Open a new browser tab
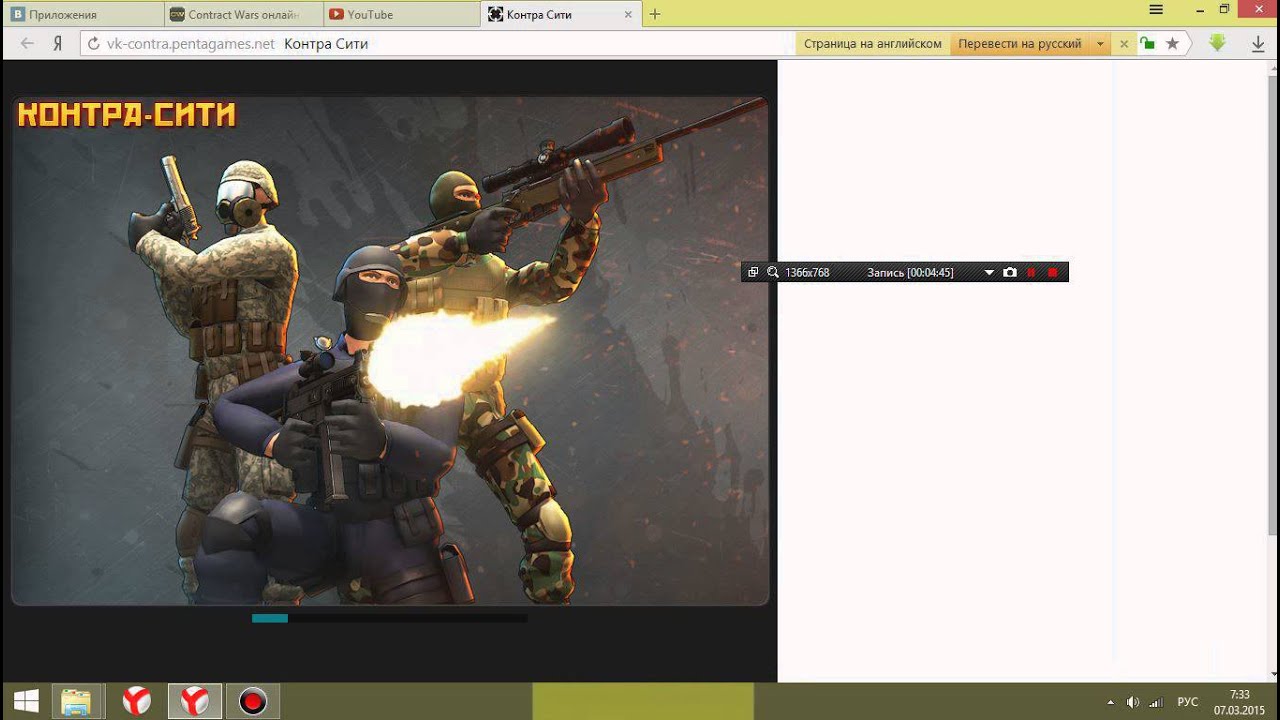Screen dimensions: 1280x720 [x=655, y=14]
